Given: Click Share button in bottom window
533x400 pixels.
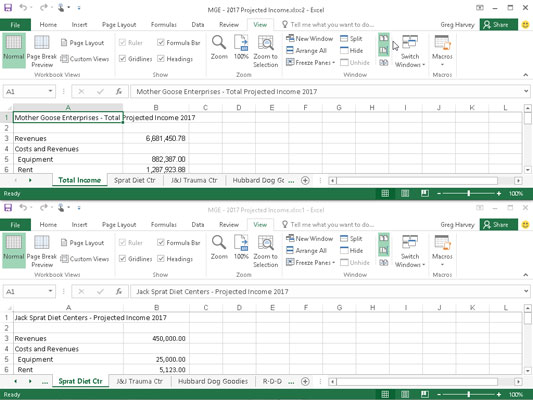Looking at the screenshot, I should click(498, 225).
